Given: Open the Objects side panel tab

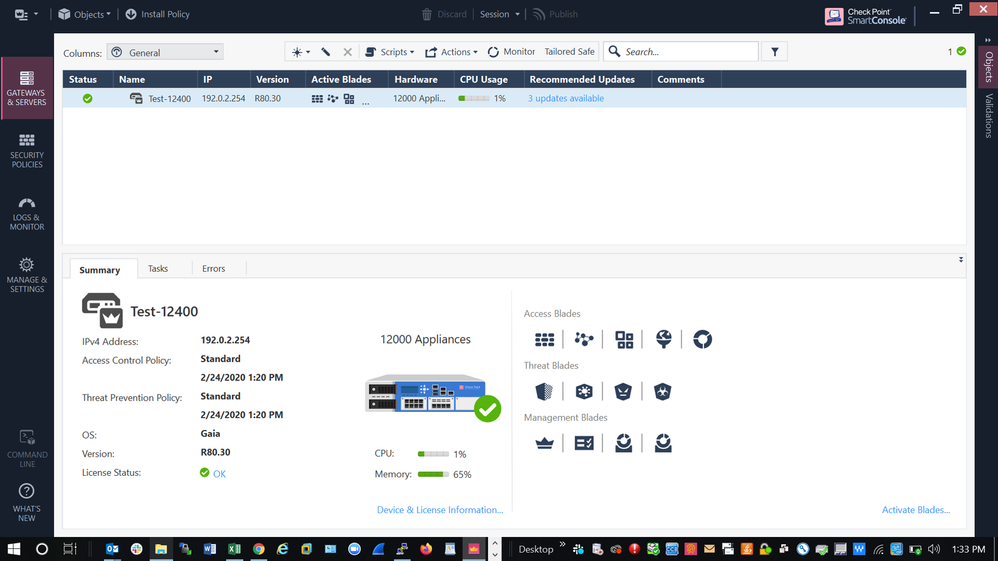Looking at the screenshot, I should 988,67.
